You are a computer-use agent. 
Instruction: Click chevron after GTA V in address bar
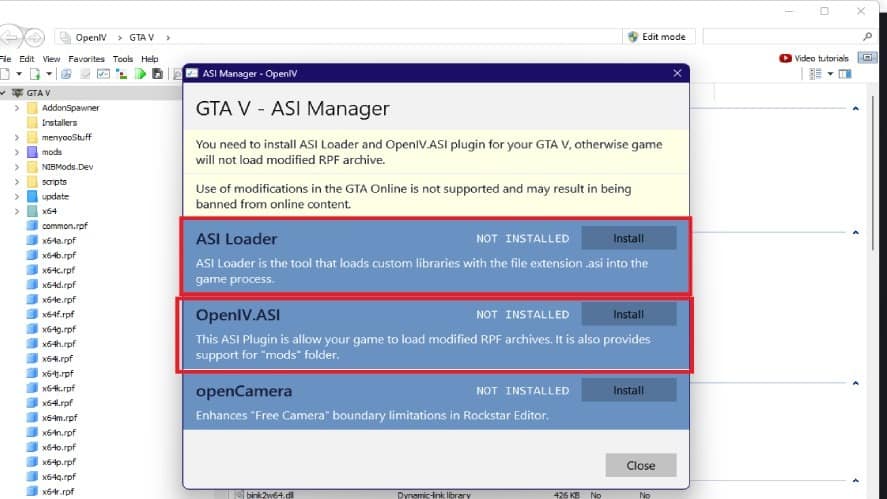pyautogui.click(x=168, y=37)
